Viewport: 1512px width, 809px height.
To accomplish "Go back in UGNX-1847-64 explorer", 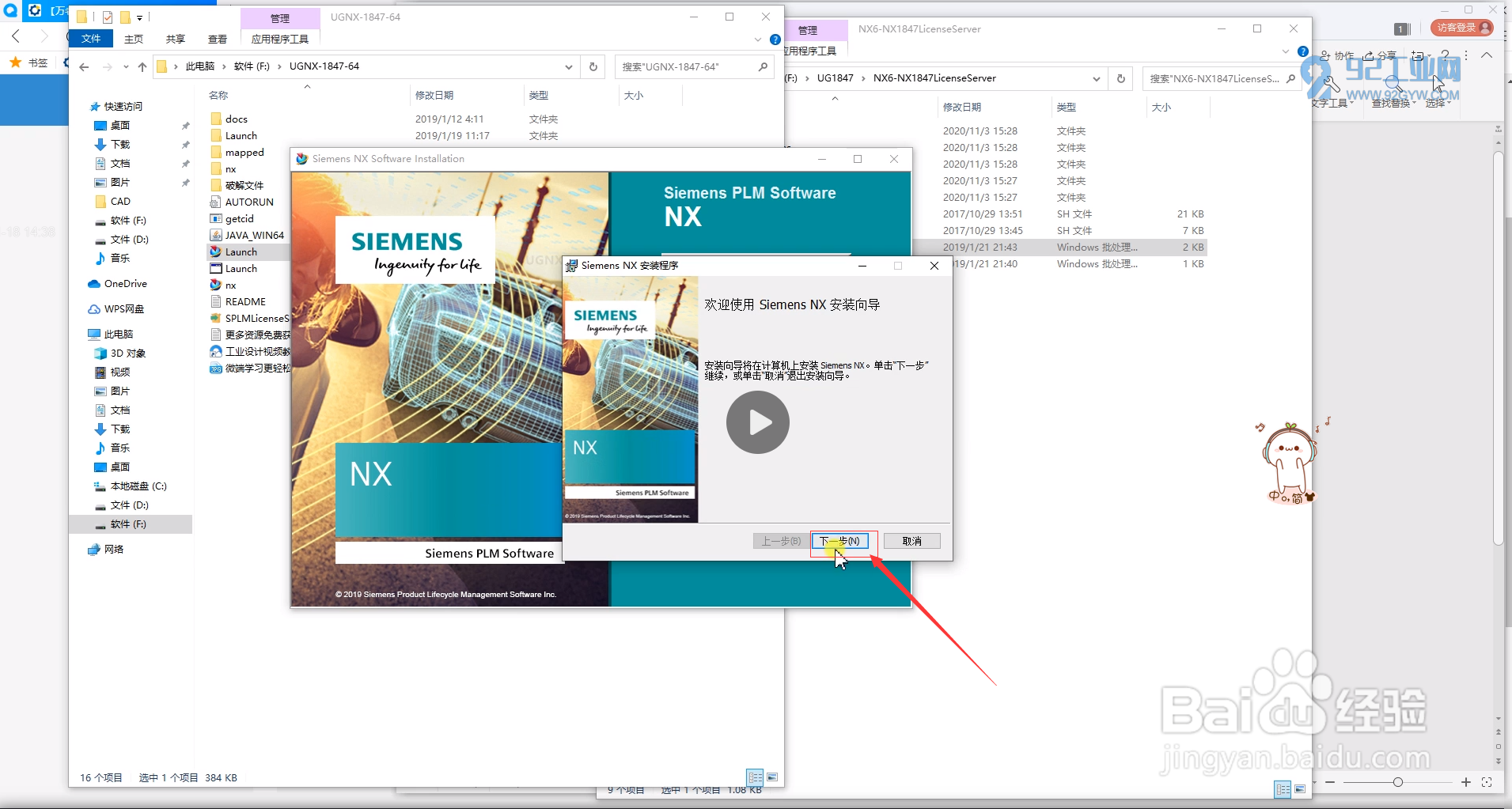I will click(84, 67).
